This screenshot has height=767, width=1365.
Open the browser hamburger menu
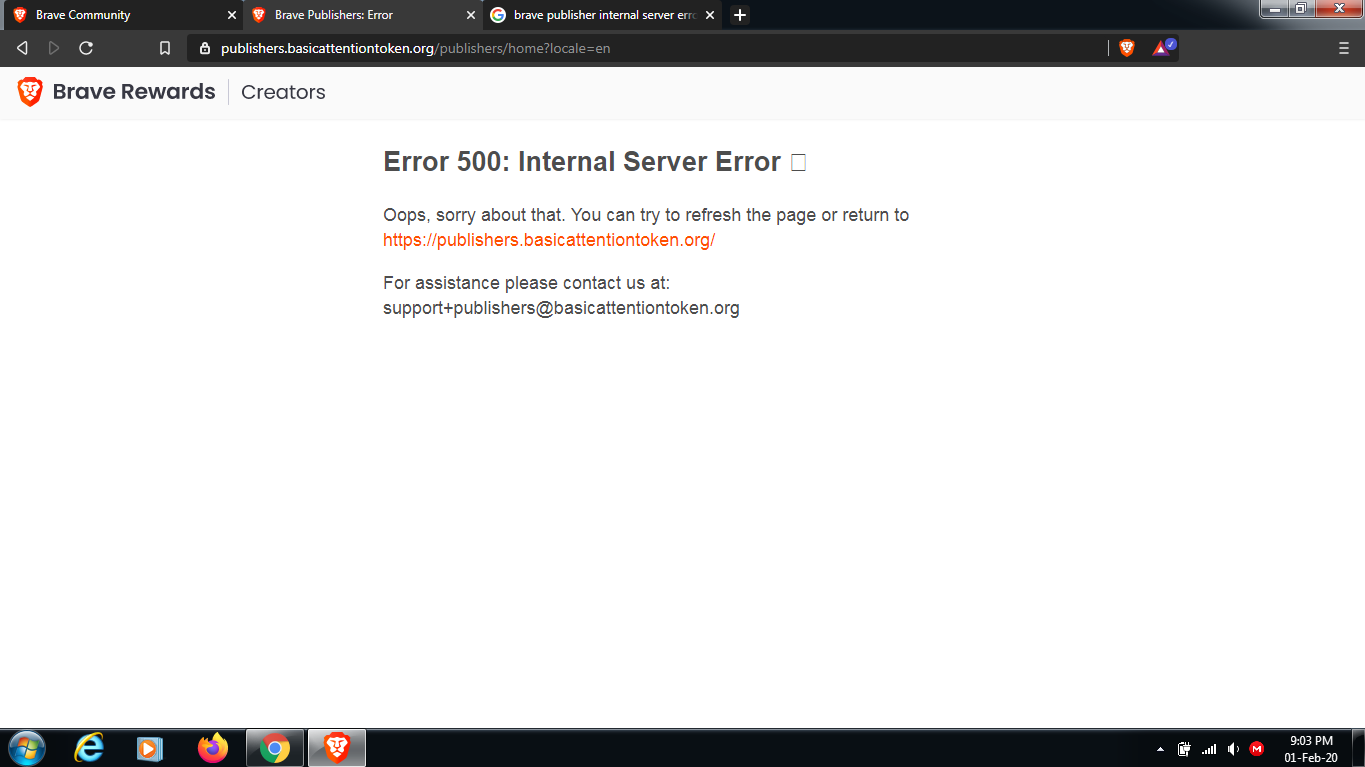(1344, 48)
